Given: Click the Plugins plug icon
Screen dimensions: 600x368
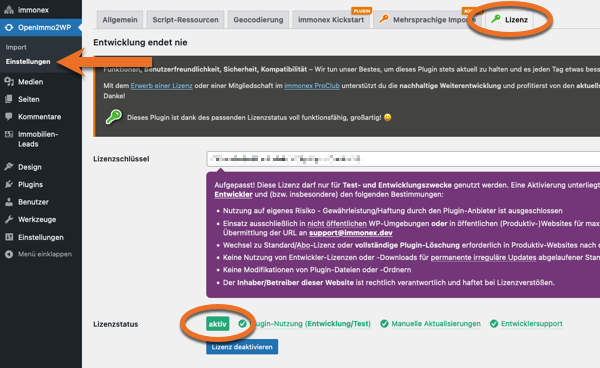Looking at the screenshot, I should (x=9, y=184).
